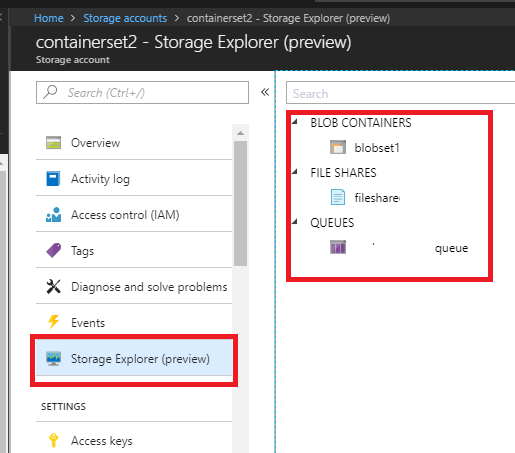The width and height of the screenshot is (515, 453).
Task: Click the sidebar scrollbar up arrow
Action: (240, 133)
